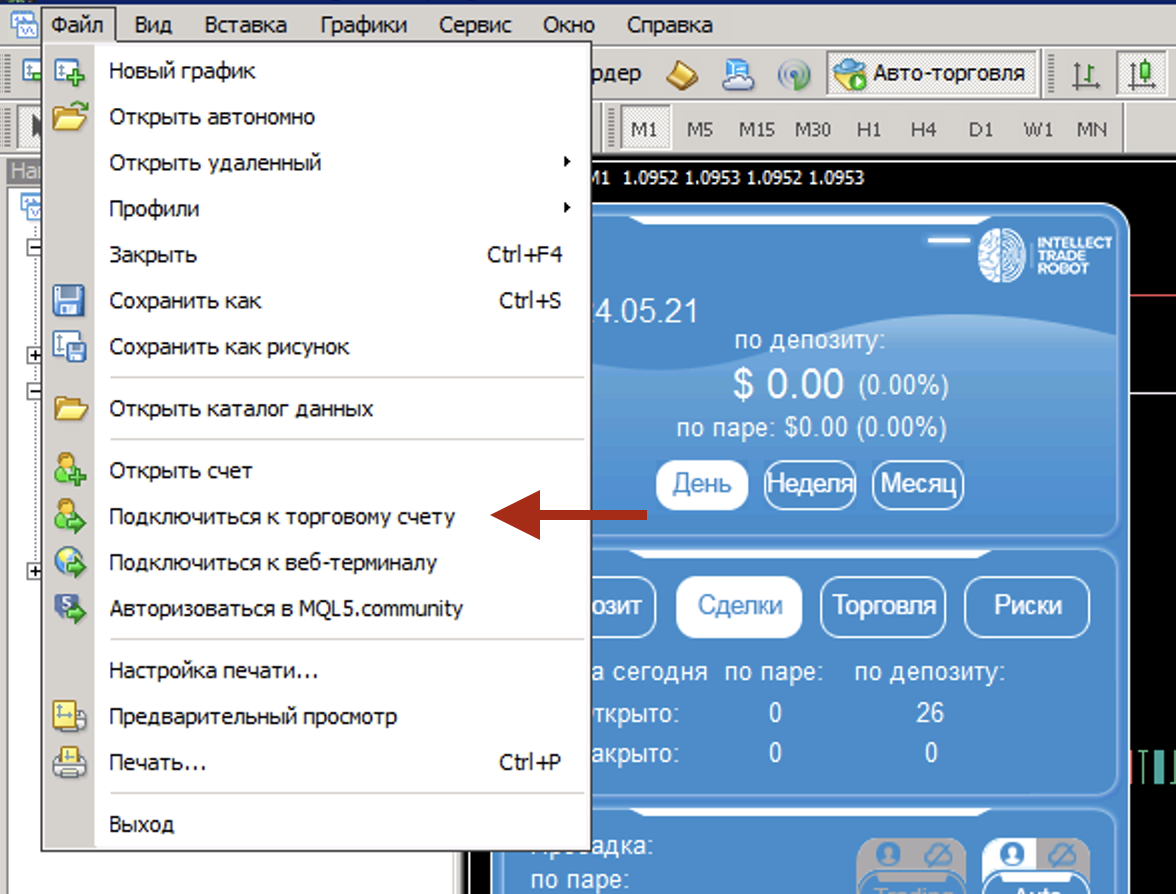
Task: Switch to bar chart mode
Action: (1085, 74)
